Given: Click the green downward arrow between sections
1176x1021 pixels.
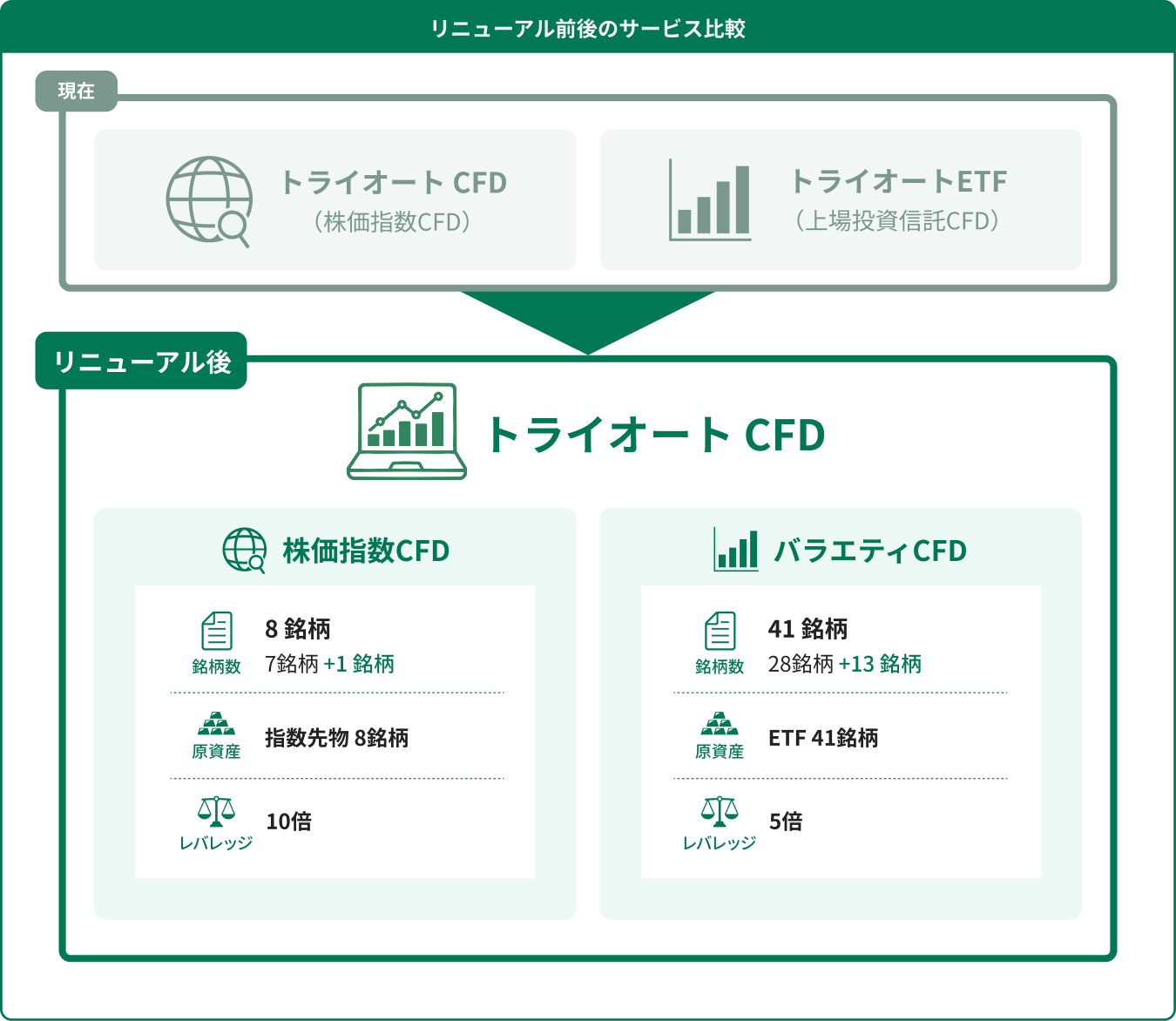Looking at the screenshot, I should point(588,322).
